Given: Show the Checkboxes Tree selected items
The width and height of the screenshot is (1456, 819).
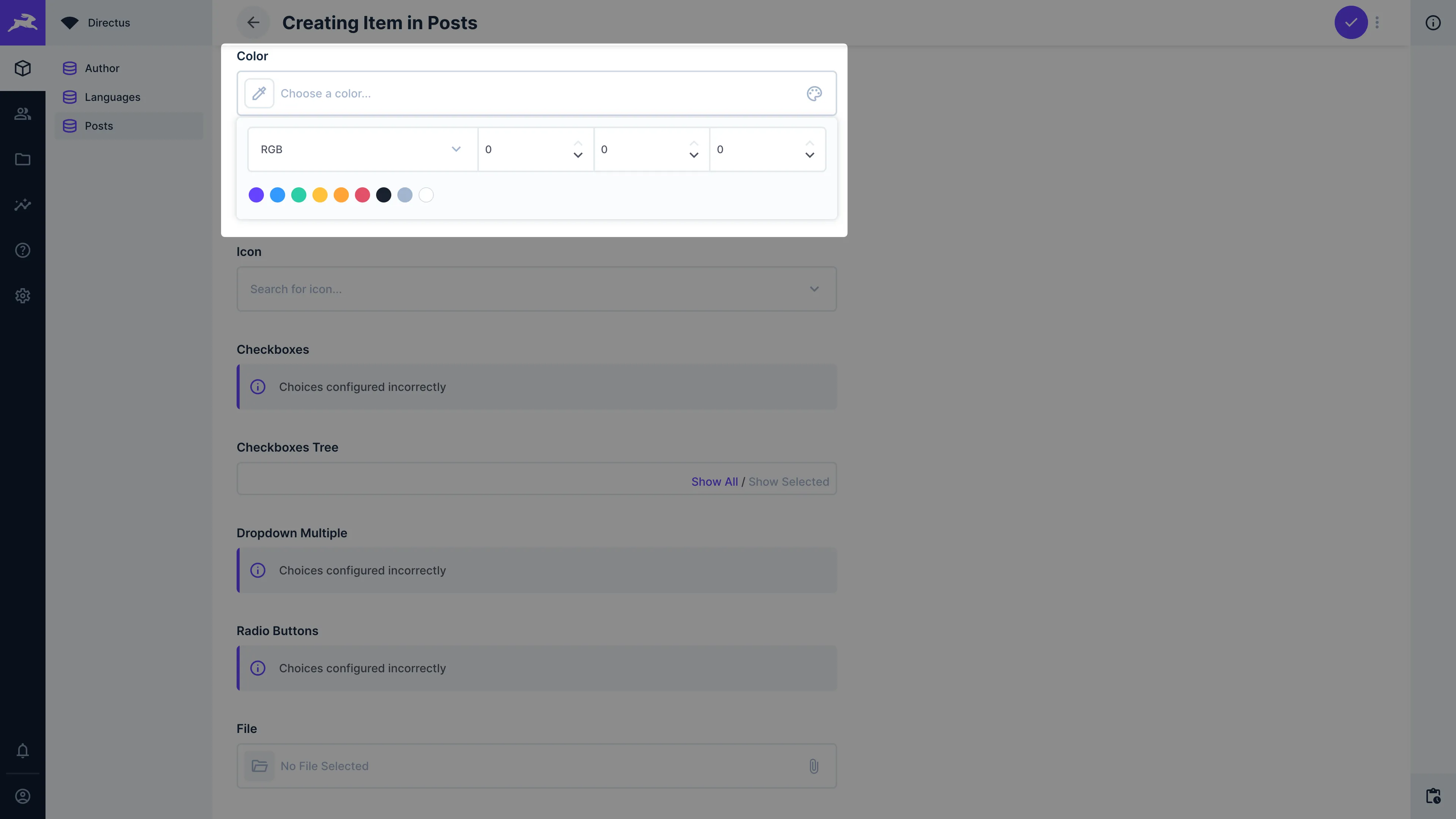Looking at the screenshot, I should pyautogui.click(x=789, y=481).
